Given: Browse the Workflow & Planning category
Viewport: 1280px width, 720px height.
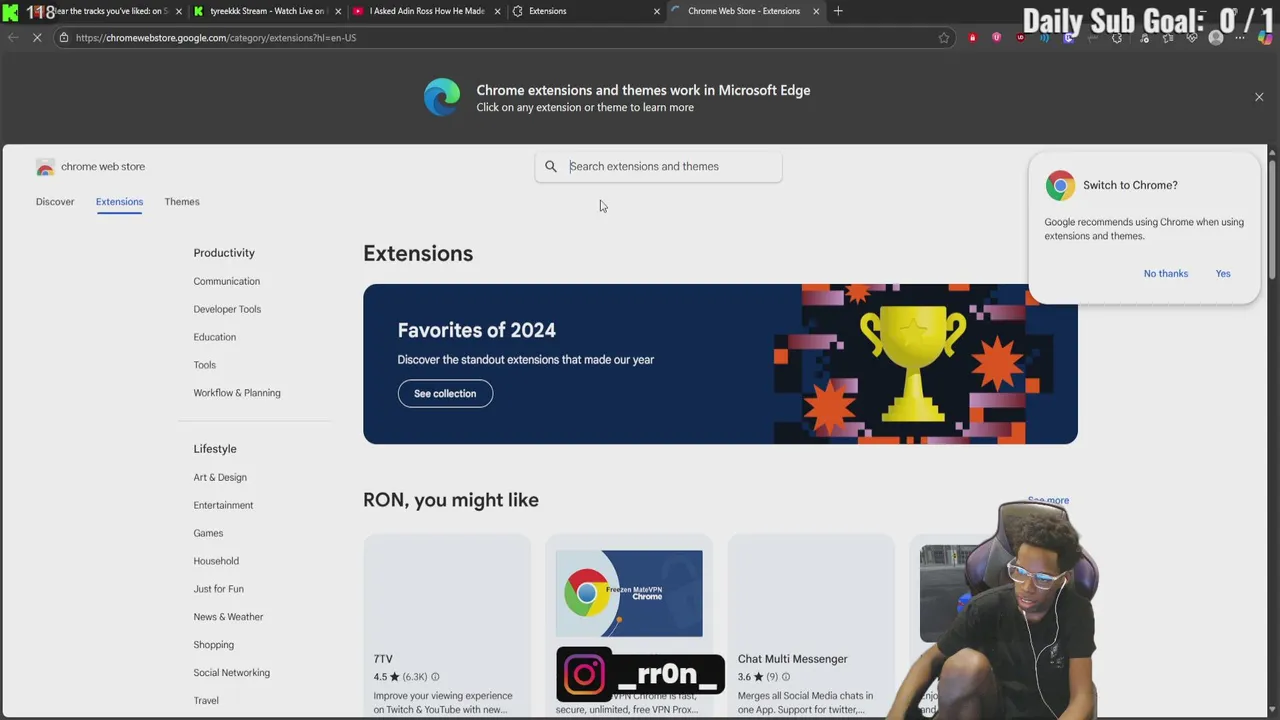Looking at the screenshot, I should pos(237,394).
